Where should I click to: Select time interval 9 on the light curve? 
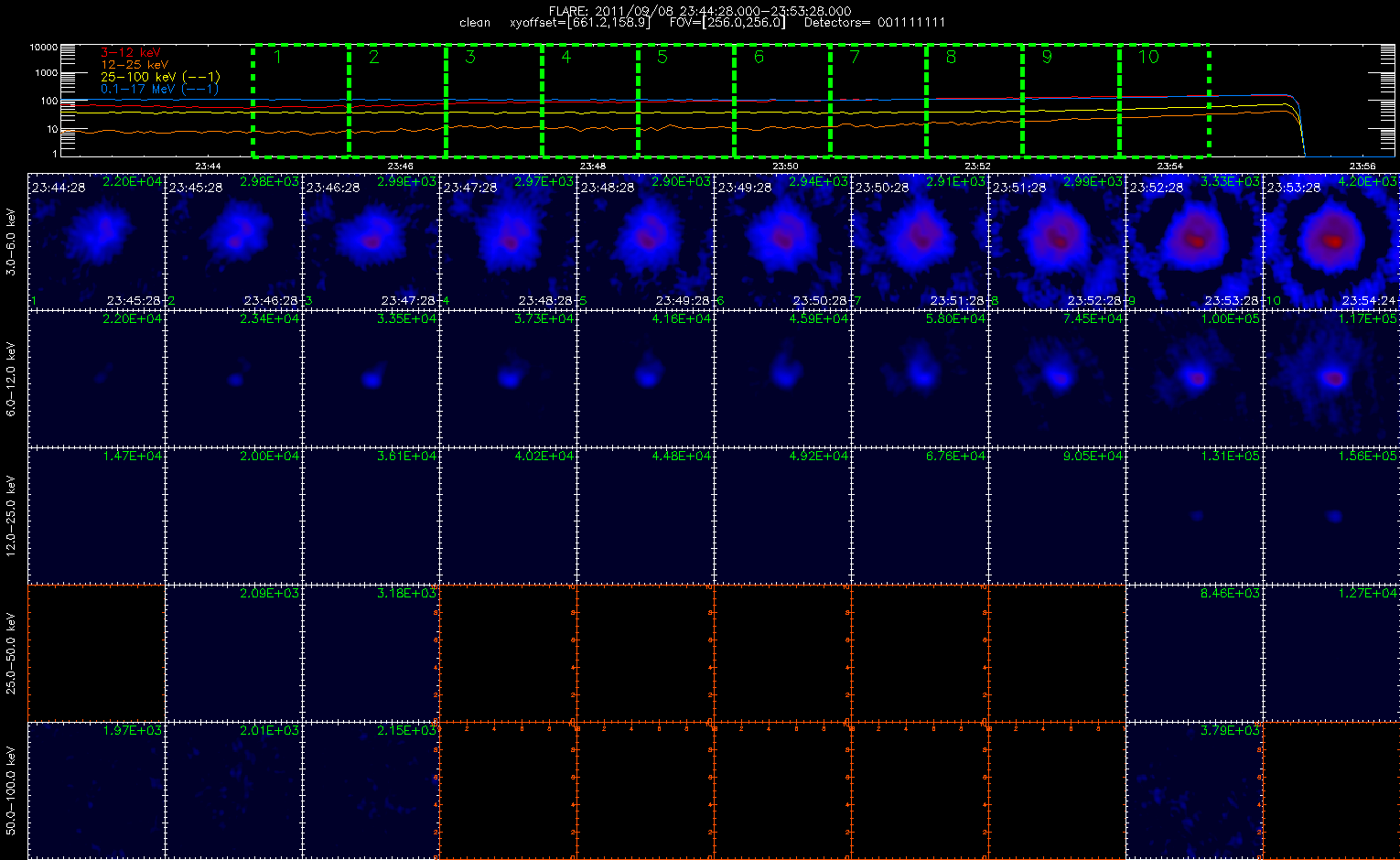tap(1070, 100)
